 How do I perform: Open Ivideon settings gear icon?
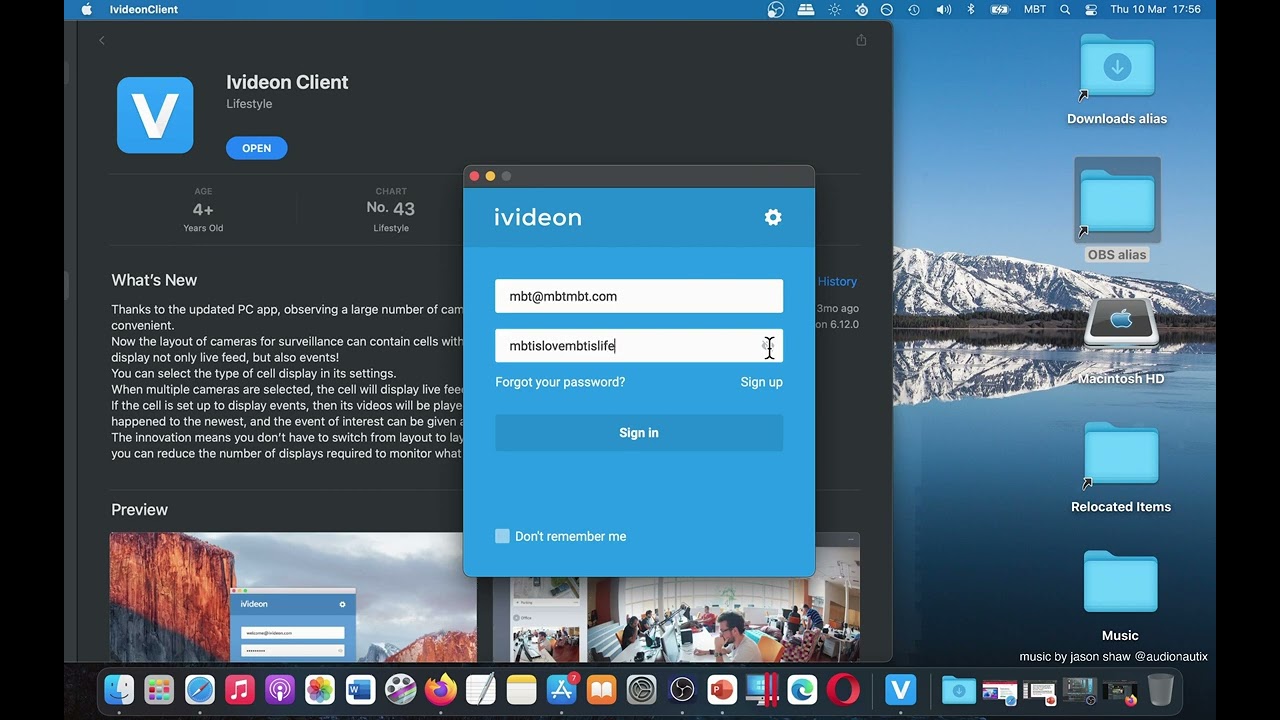tap(773, 217)
